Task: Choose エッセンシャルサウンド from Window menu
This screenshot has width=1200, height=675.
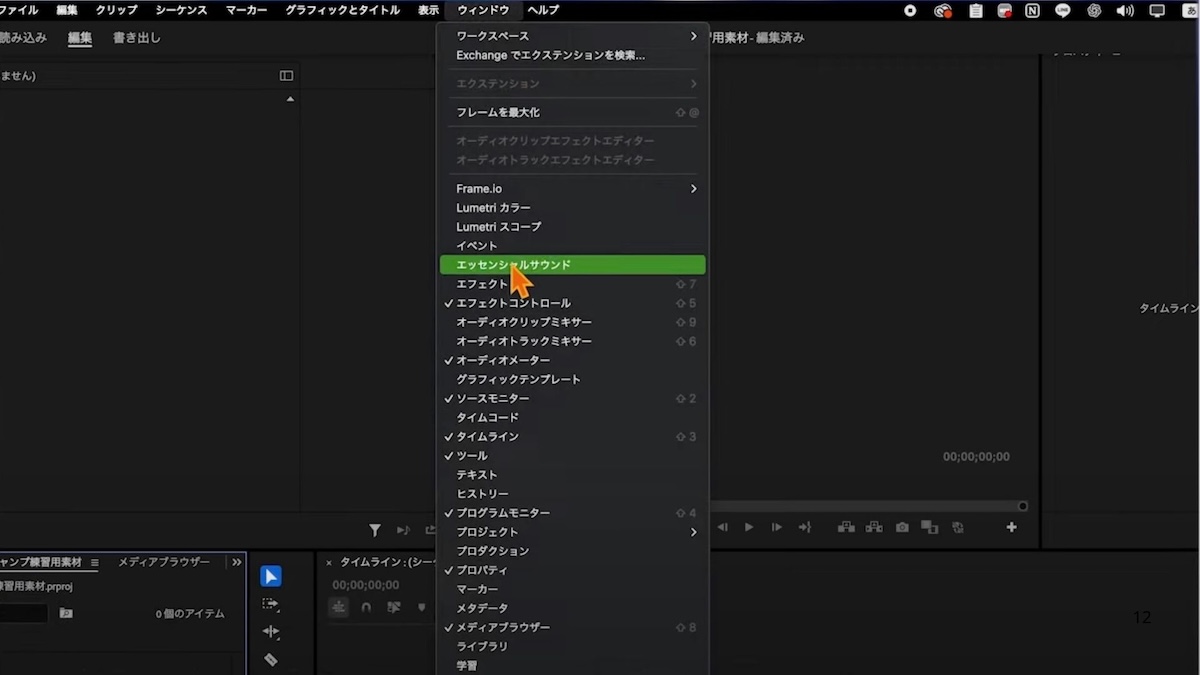Action: 573,265
